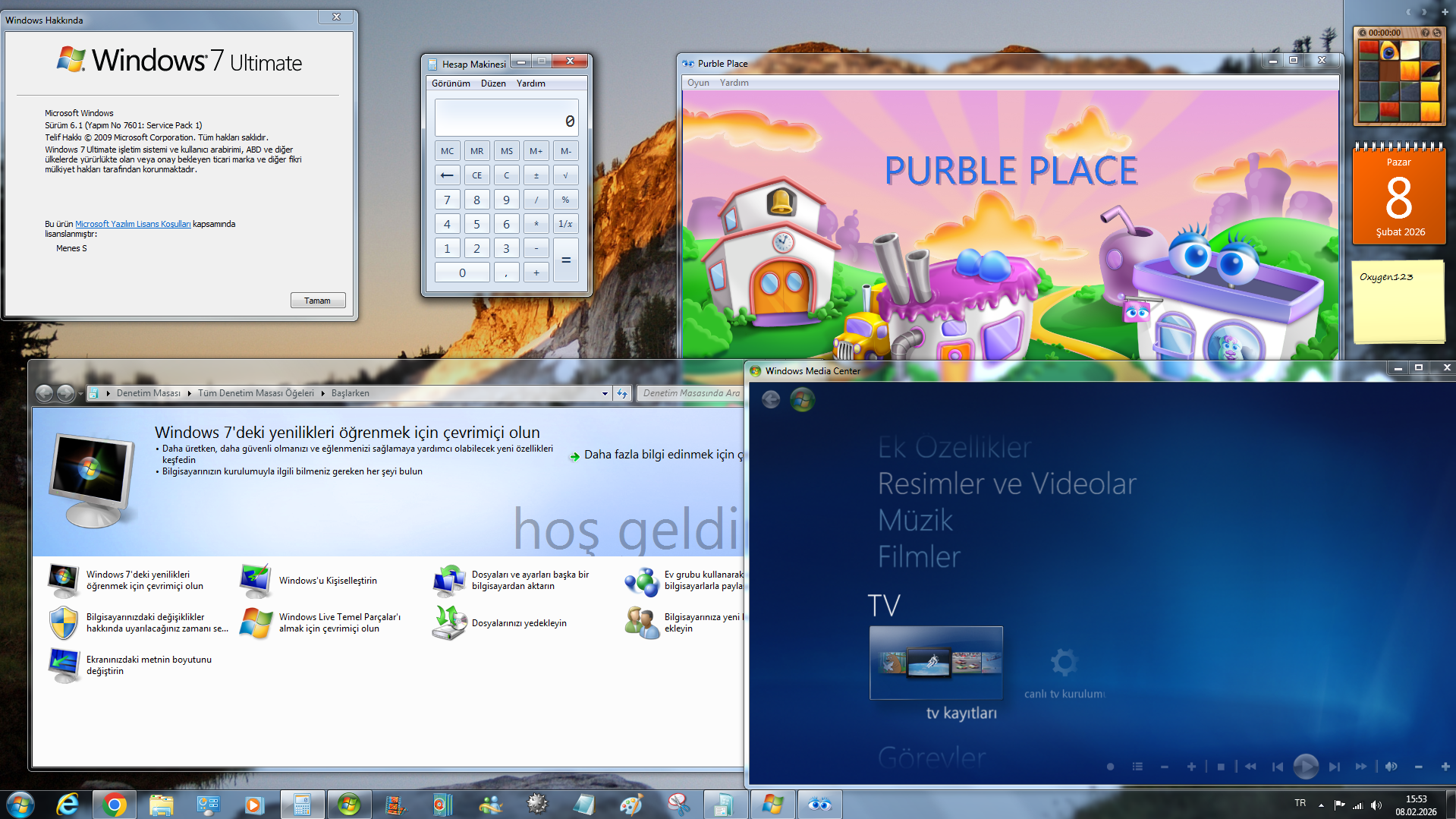
Task: Click the 'Denetim Masasında Ara' search field
Action: pos(690,393)
